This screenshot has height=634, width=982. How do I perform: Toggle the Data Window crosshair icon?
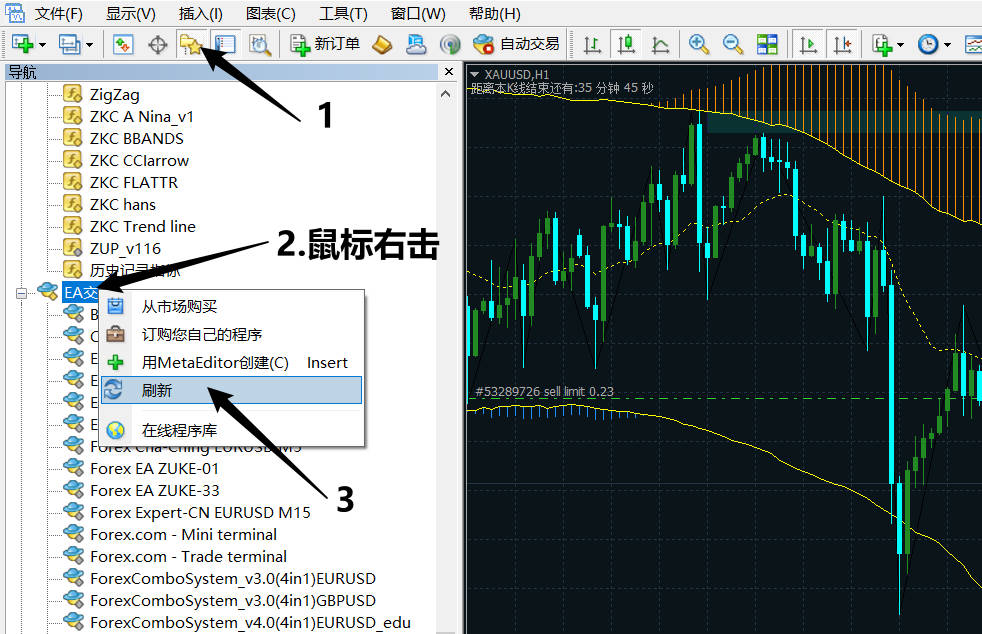pos(157,44)
